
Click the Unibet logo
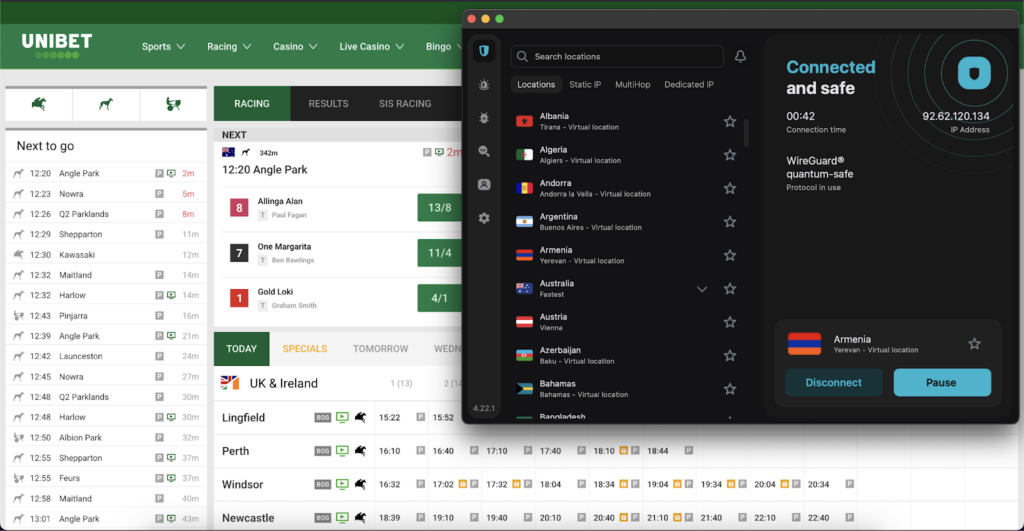57,46
